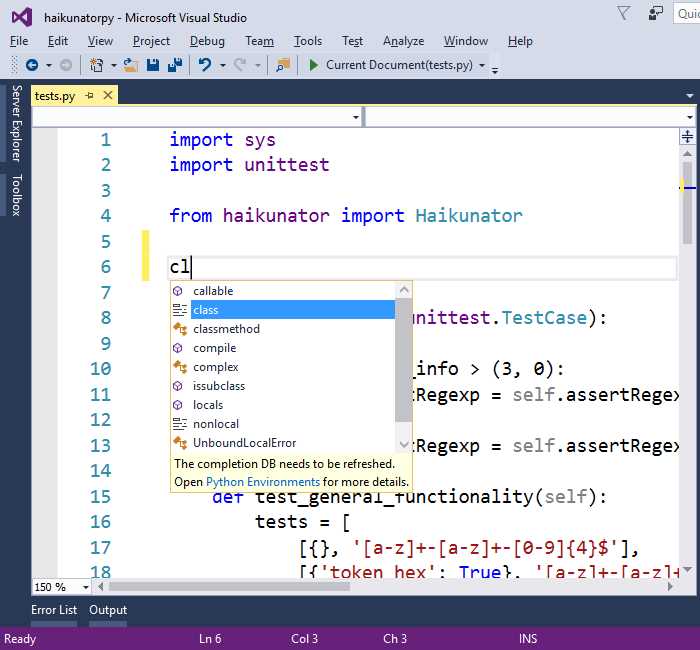Open the Help menu
This screenshot has width=700, height=650.
coord(520,41)
